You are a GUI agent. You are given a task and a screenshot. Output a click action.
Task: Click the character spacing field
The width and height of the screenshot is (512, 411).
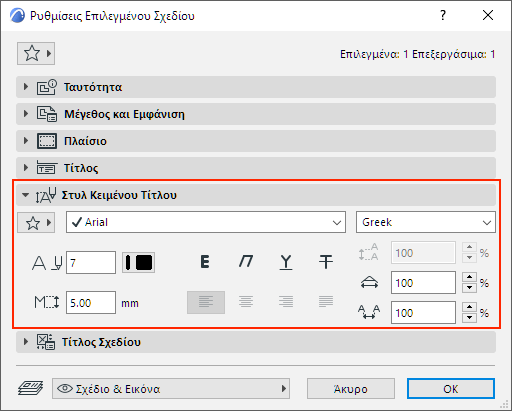click(423, 313)
